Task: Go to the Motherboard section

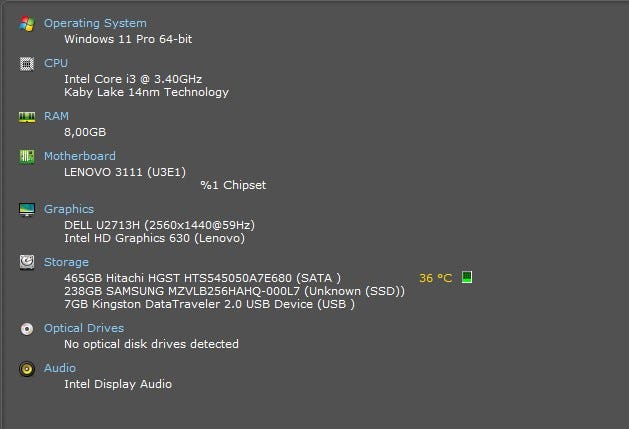Action: pos(80,156)
